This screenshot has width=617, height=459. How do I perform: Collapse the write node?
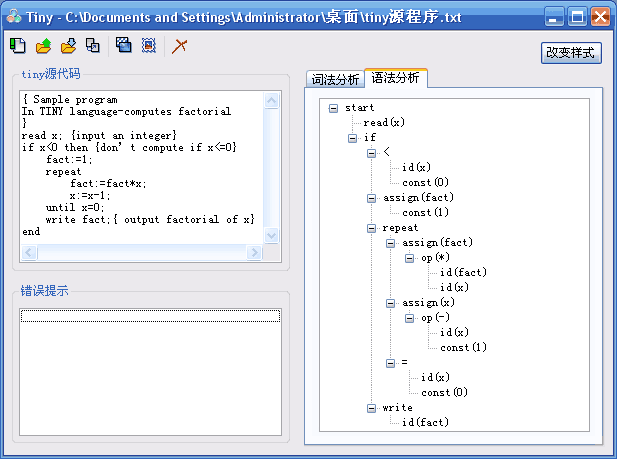click(x=372, y=408)
